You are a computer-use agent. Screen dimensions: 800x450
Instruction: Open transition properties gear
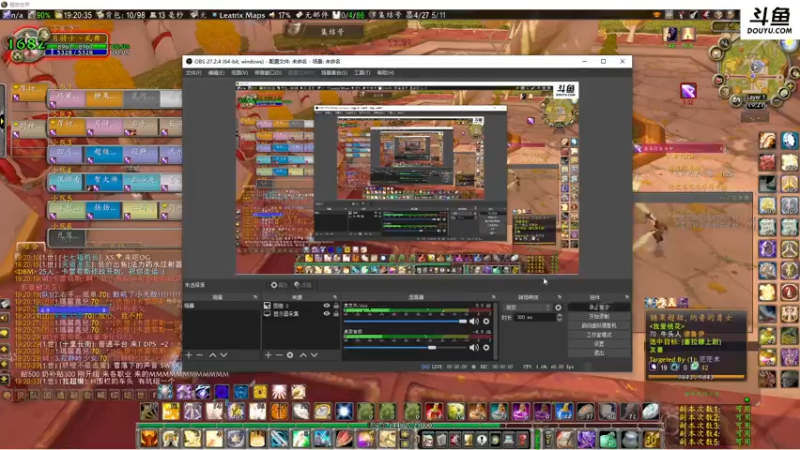tap(558, 307)
